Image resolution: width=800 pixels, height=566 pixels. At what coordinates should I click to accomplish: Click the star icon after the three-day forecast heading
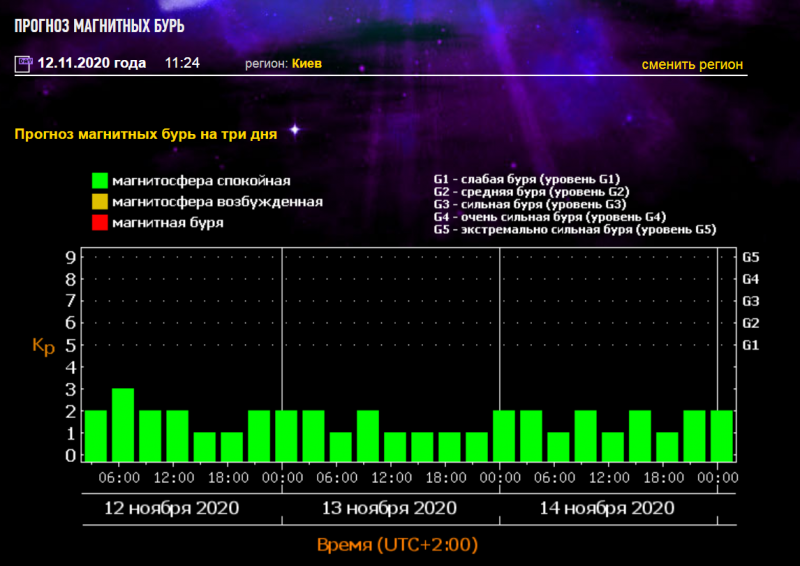pos(294,130)
